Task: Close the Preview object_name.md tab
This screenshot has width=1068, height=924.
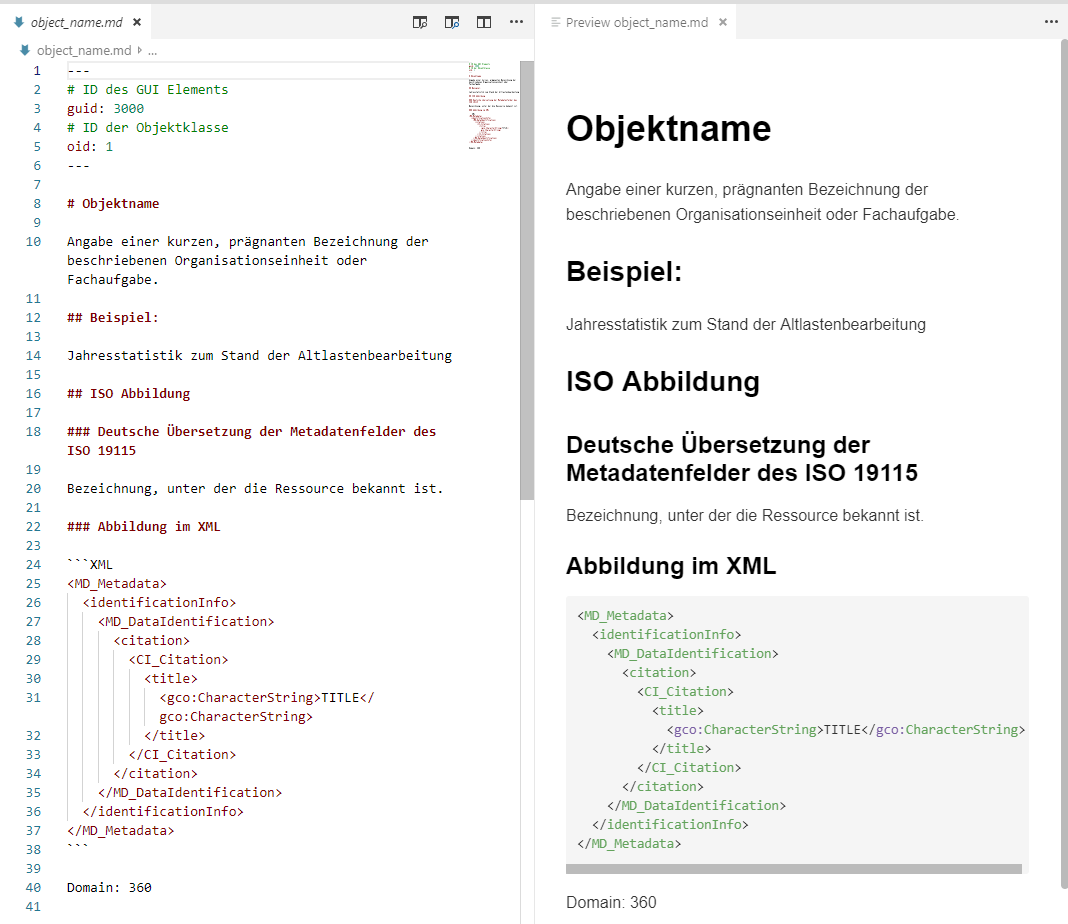Action: [x=722, y=21]
